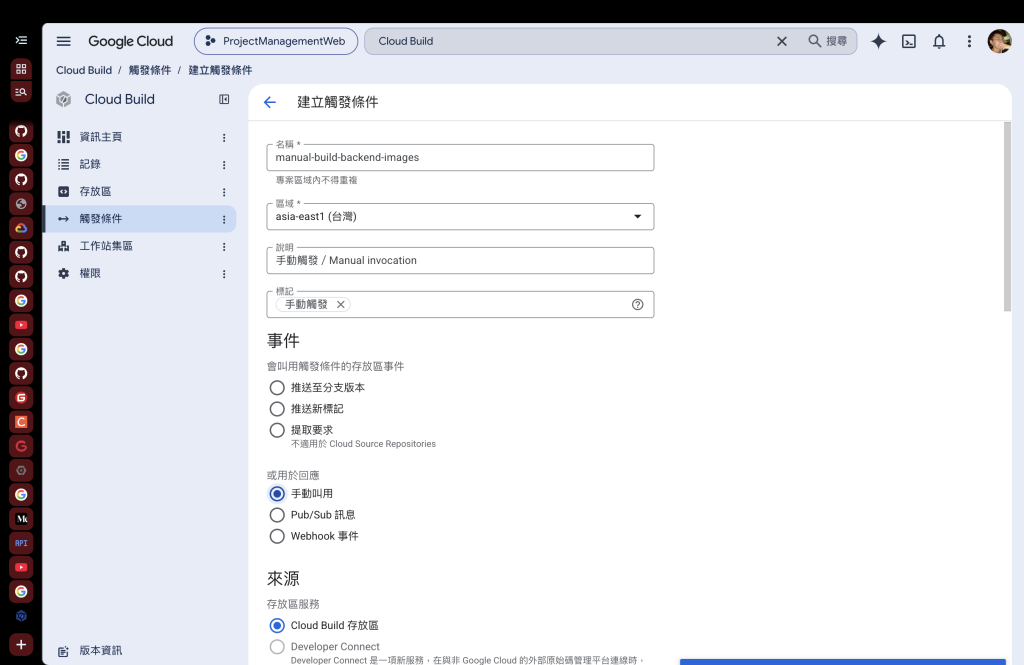This screenshot has height=665, width=1024.
Task: Click the Cloud Build breadcrumb link
Action: (84, 70)
